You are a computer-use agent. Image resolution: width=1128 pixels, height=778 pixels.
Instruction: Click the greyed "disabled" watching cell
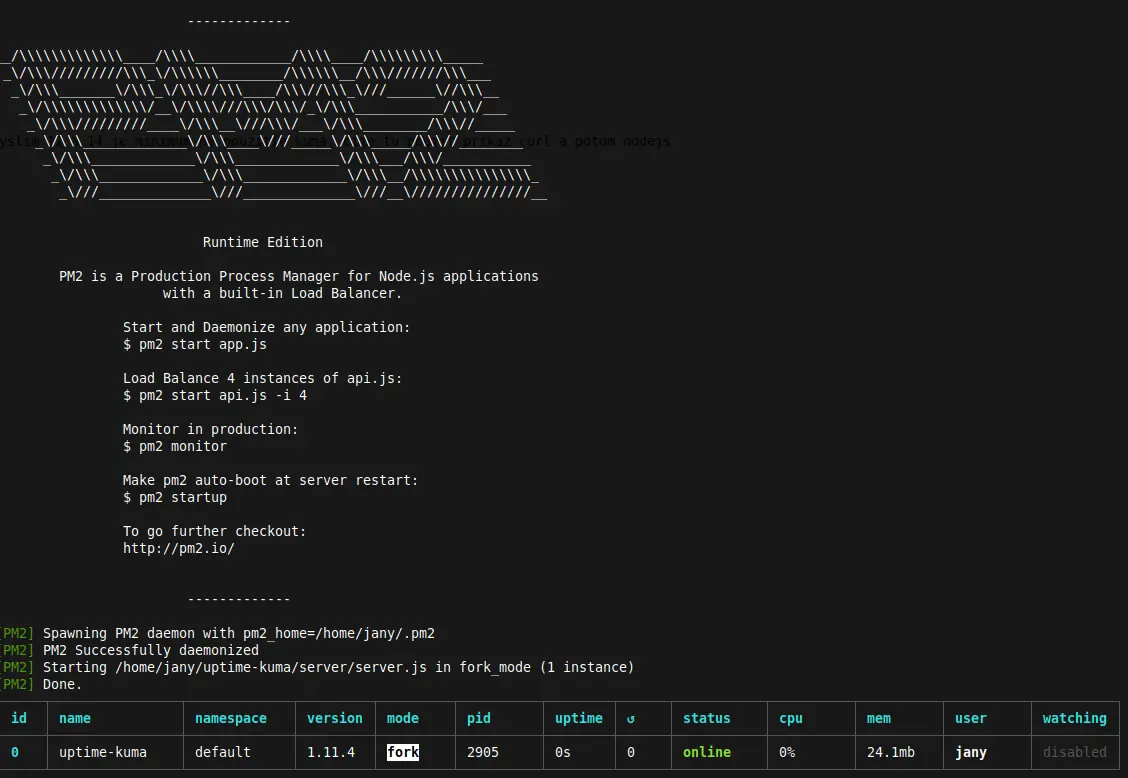tap(1075, 752)
